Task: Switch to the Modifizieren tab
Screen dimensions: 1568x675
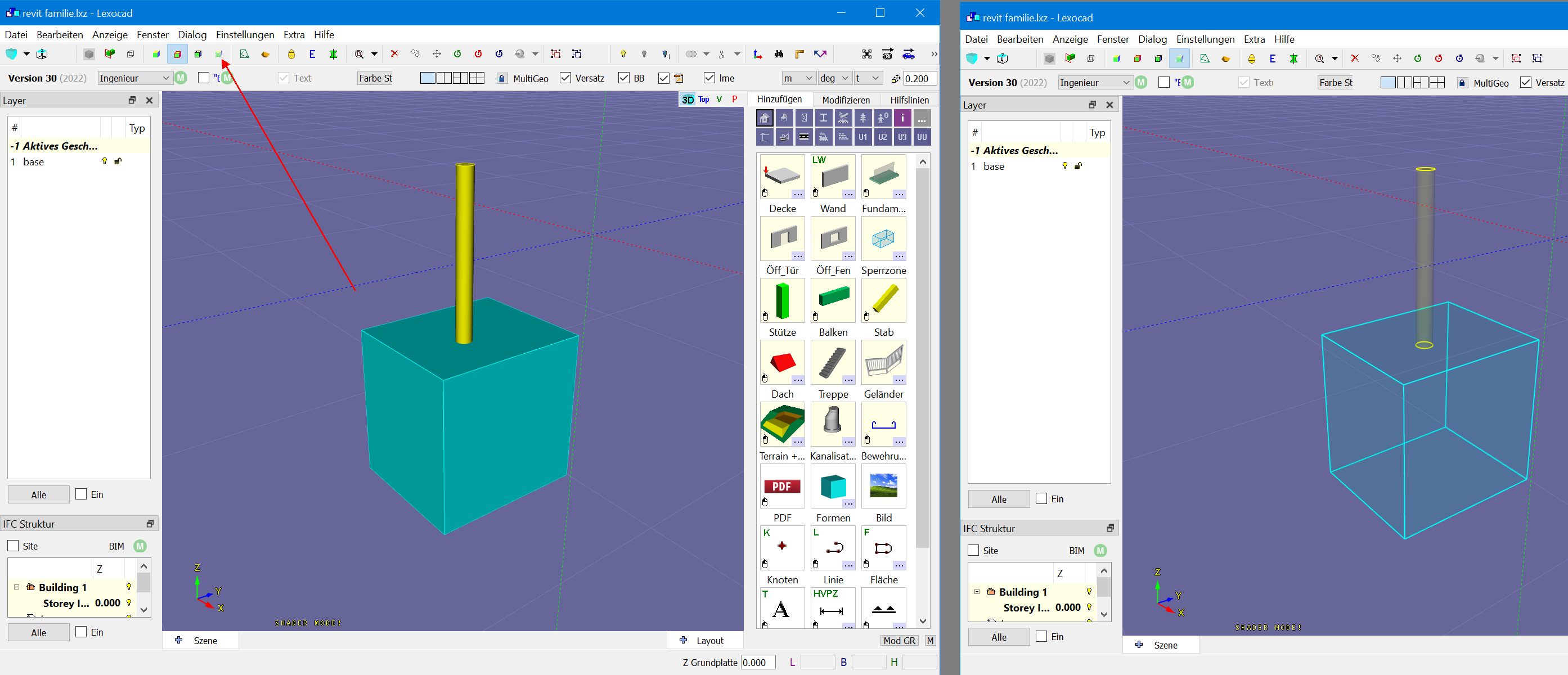Action: [x=846, y=100]
